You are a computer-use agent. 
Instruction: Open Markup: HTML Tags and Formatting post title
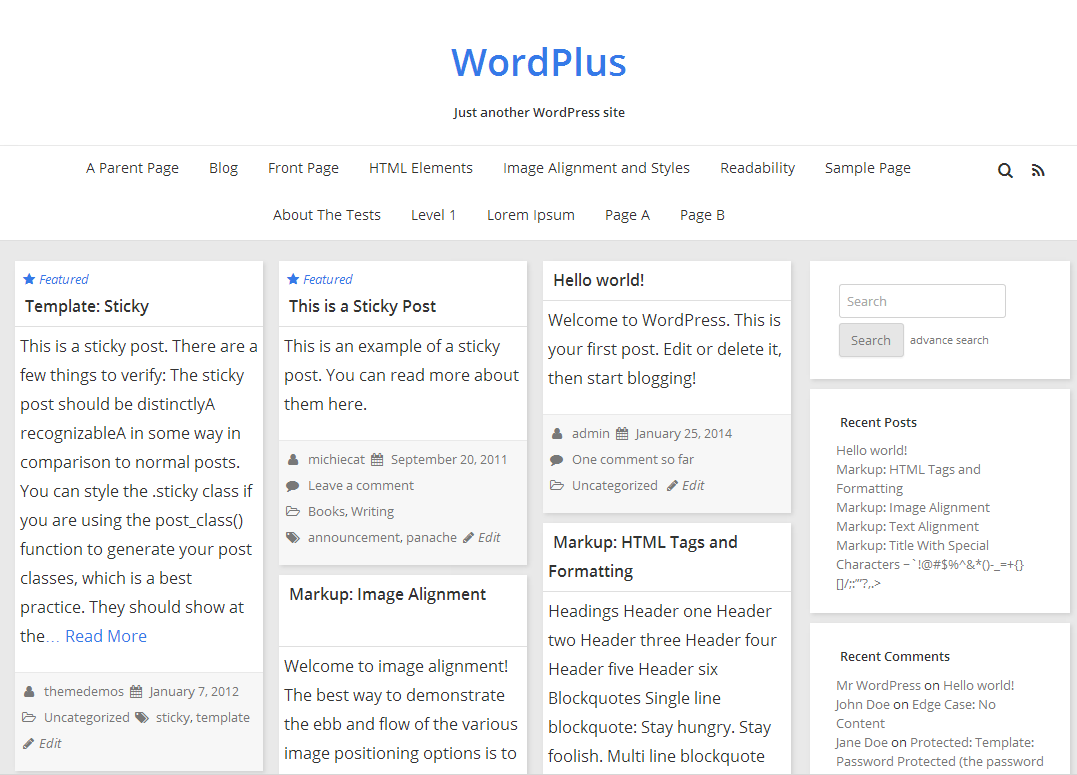(x=643, y=557)
